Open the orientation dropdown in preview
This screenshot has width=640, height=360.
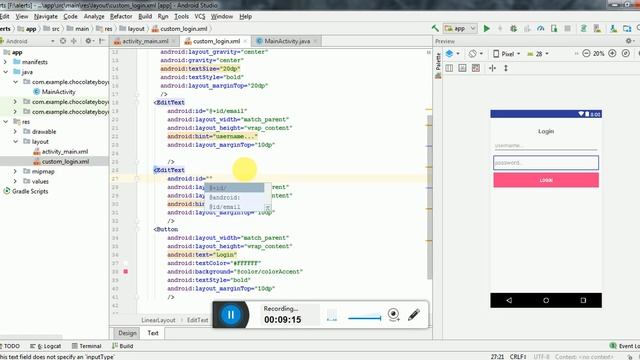(x=476, y=53)
